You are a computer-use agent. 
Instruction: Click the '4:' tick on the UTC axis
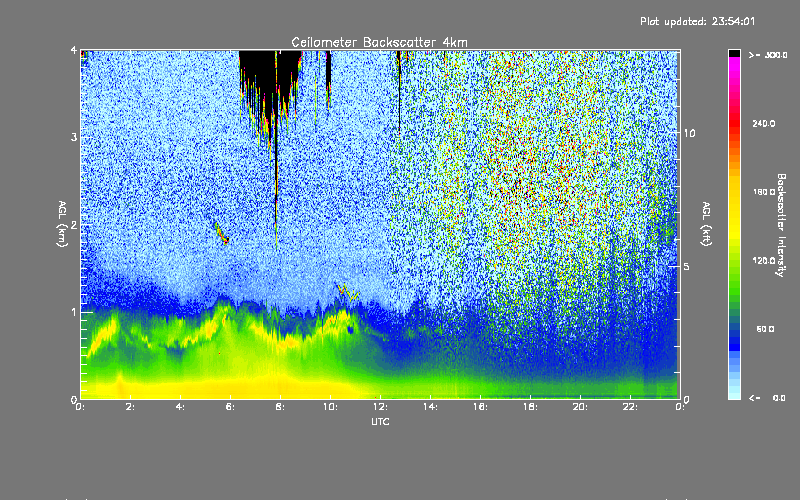pyautogui.click(x=180, y=407)
